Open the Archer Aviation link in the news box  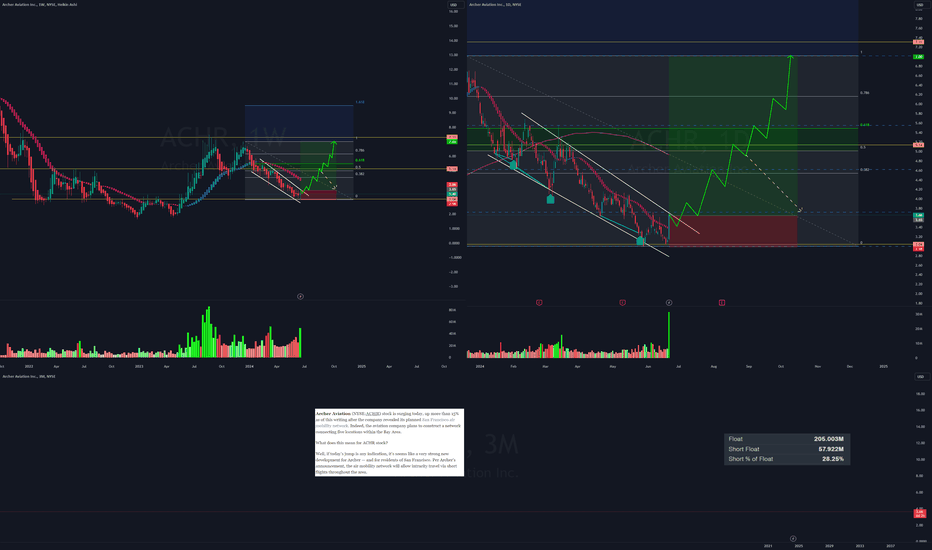point(333,413)
